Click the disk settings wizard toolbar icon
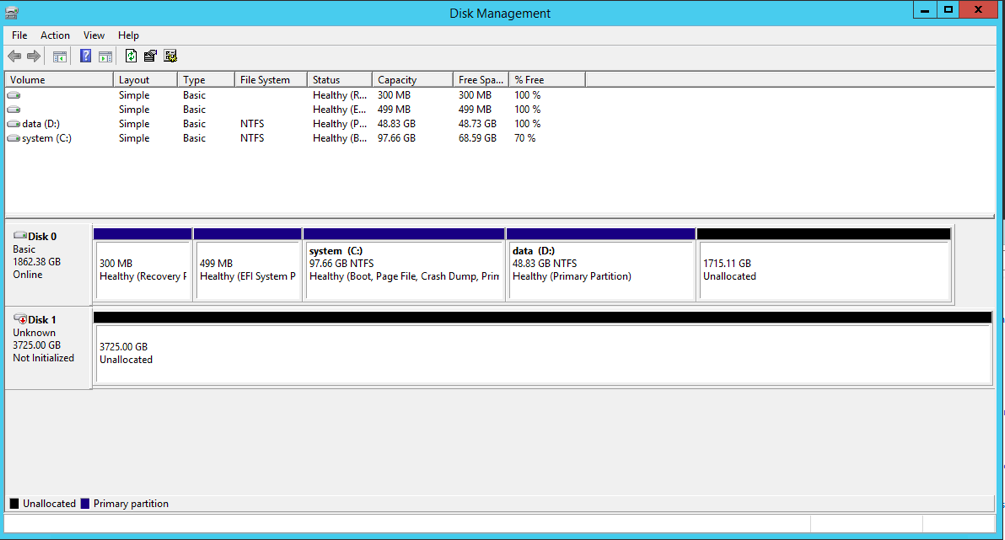Screen dimensions: 1005x540 pos(170,57)
